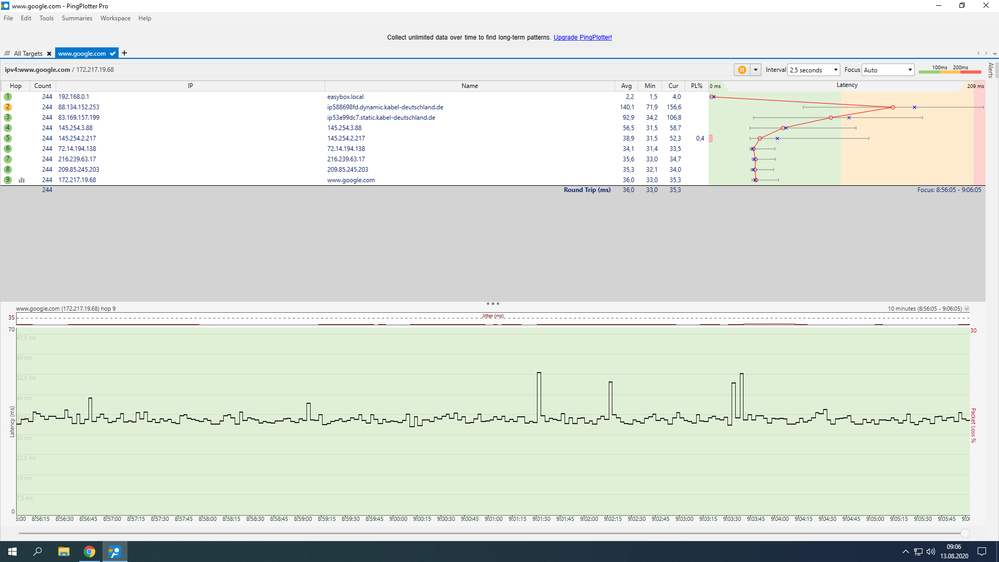Open the Workspace menu

115,18
